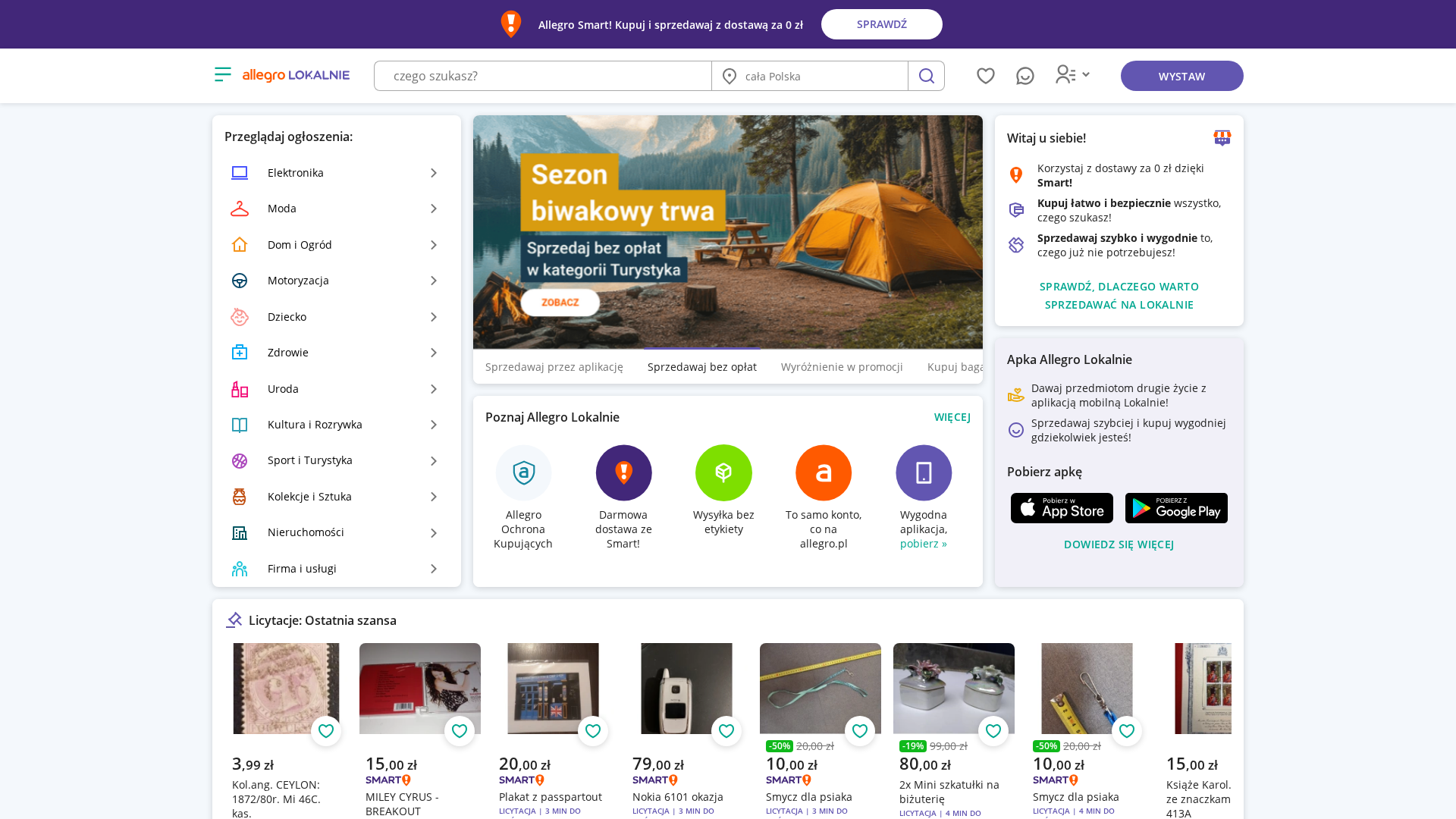Open Wygodna aplikacja phone icon
Viewport: 1456px width, 819px height.
924,472
